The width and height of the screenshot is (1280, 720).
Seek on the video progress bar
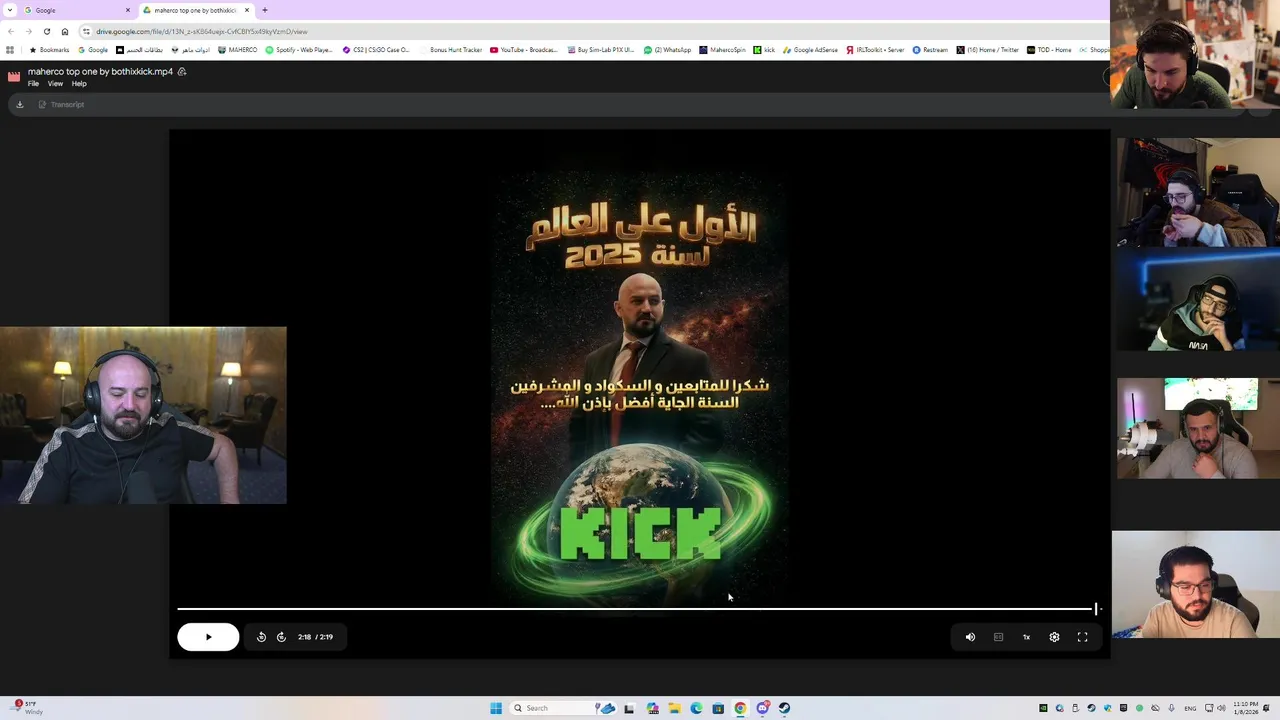point(638,608)
